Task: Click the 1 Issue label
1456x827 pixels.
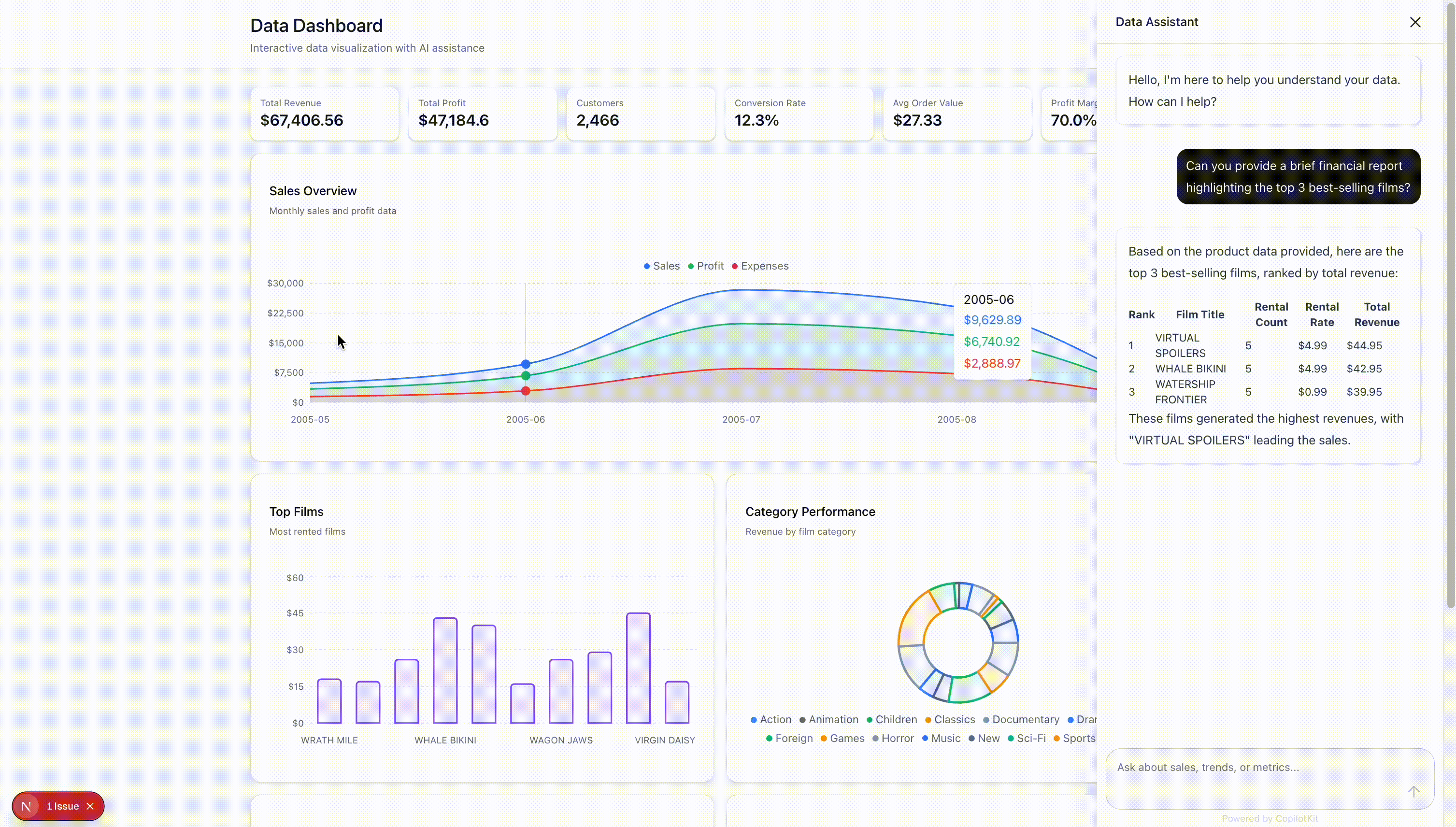Action: click(x=62, y=806)
